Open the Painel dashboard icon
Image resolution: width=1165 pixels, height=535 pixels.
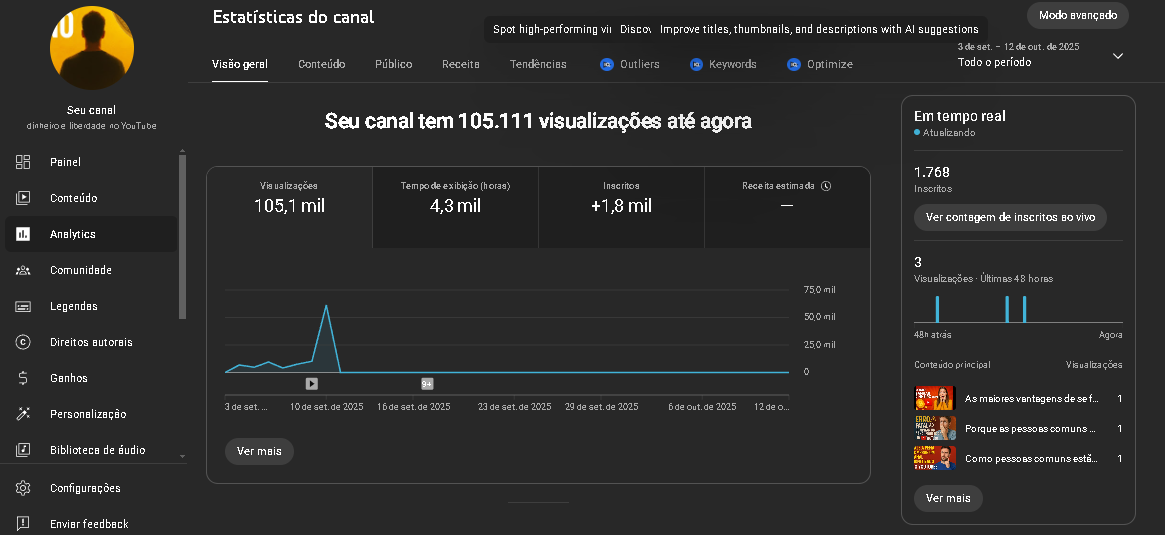point(23,162)
